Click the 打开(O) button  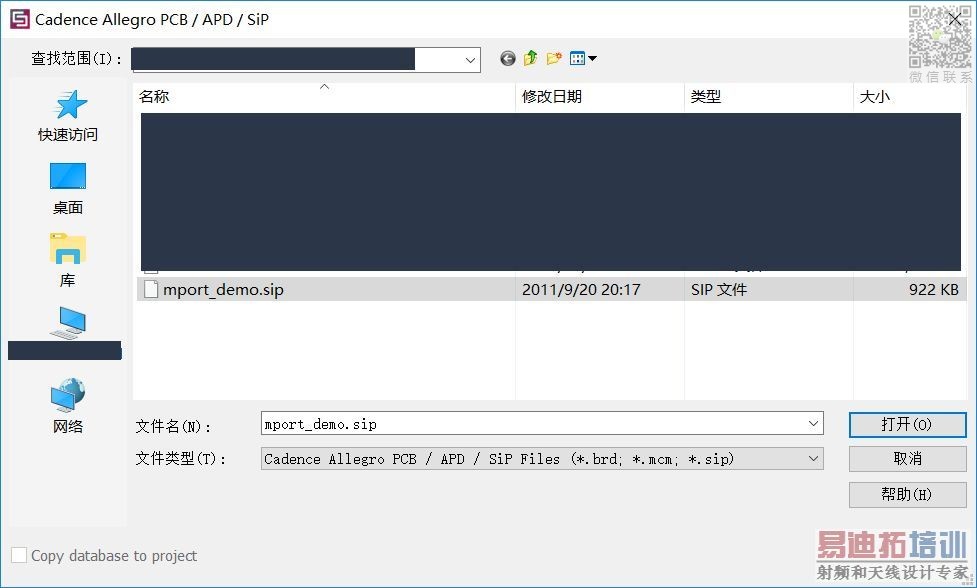[x=907, y=425]
